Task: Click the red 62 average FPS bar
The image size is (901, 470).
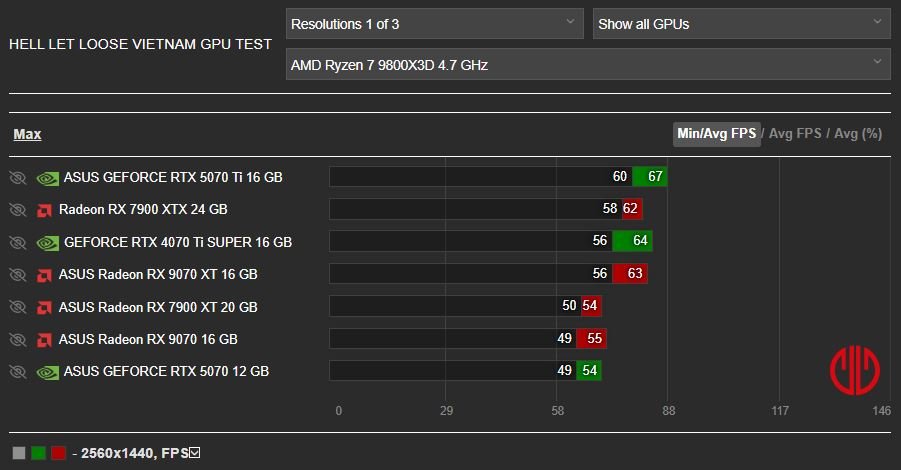Action: point(632,209)
